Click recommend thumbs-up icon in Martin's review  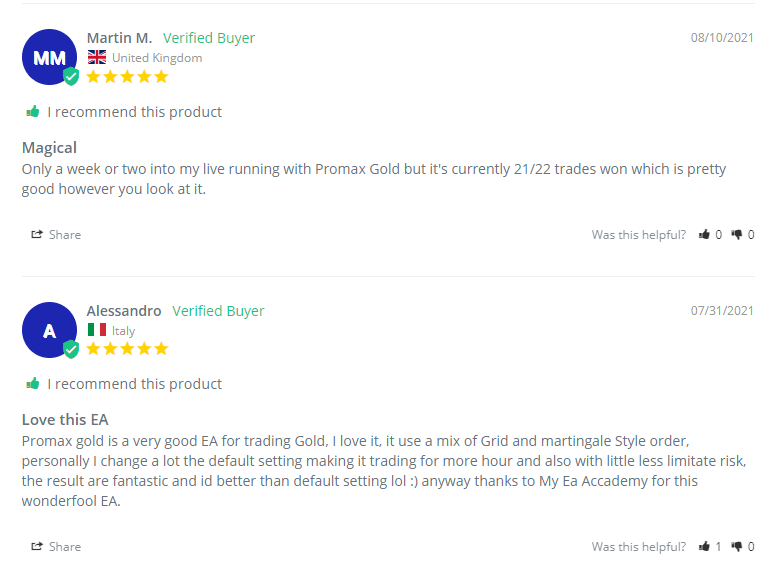33,112
